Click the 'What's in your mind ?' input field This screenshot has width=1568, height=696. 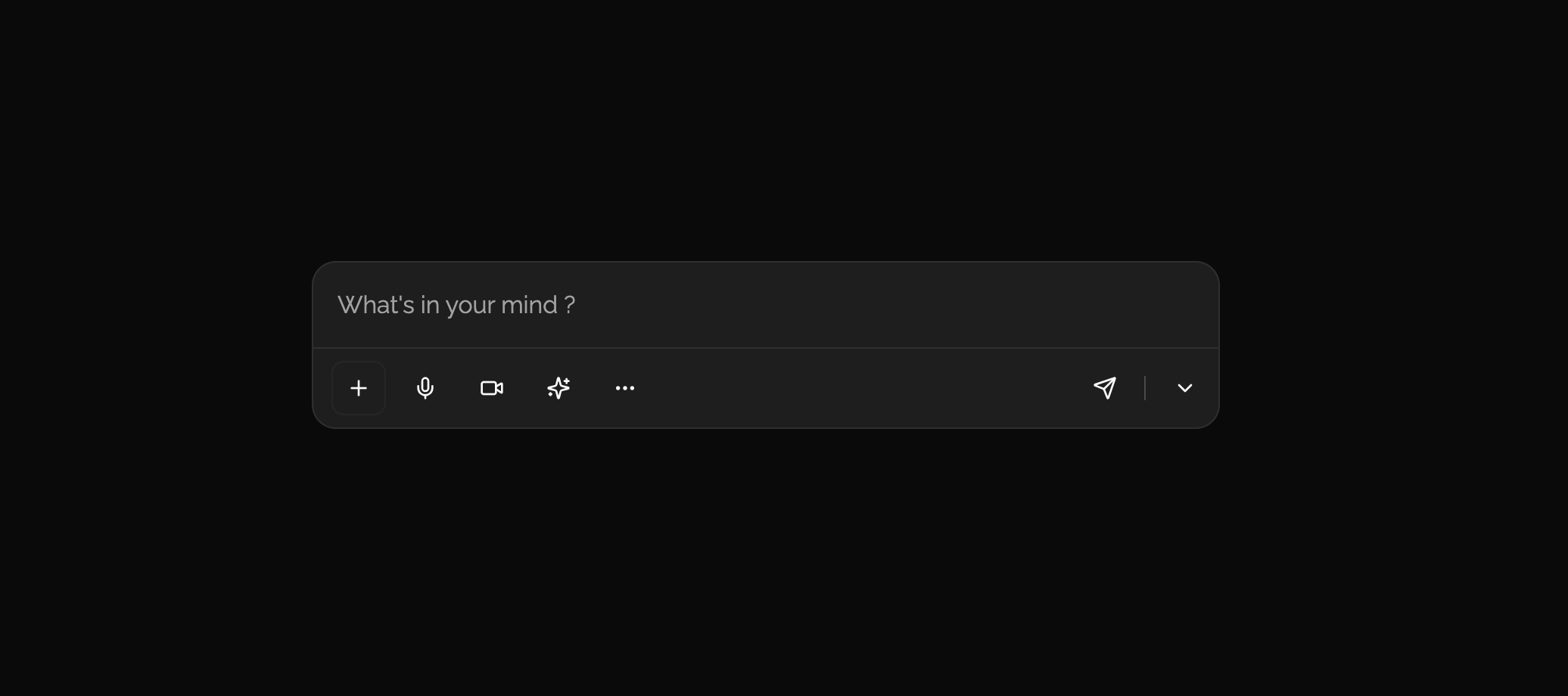point(681,305)
